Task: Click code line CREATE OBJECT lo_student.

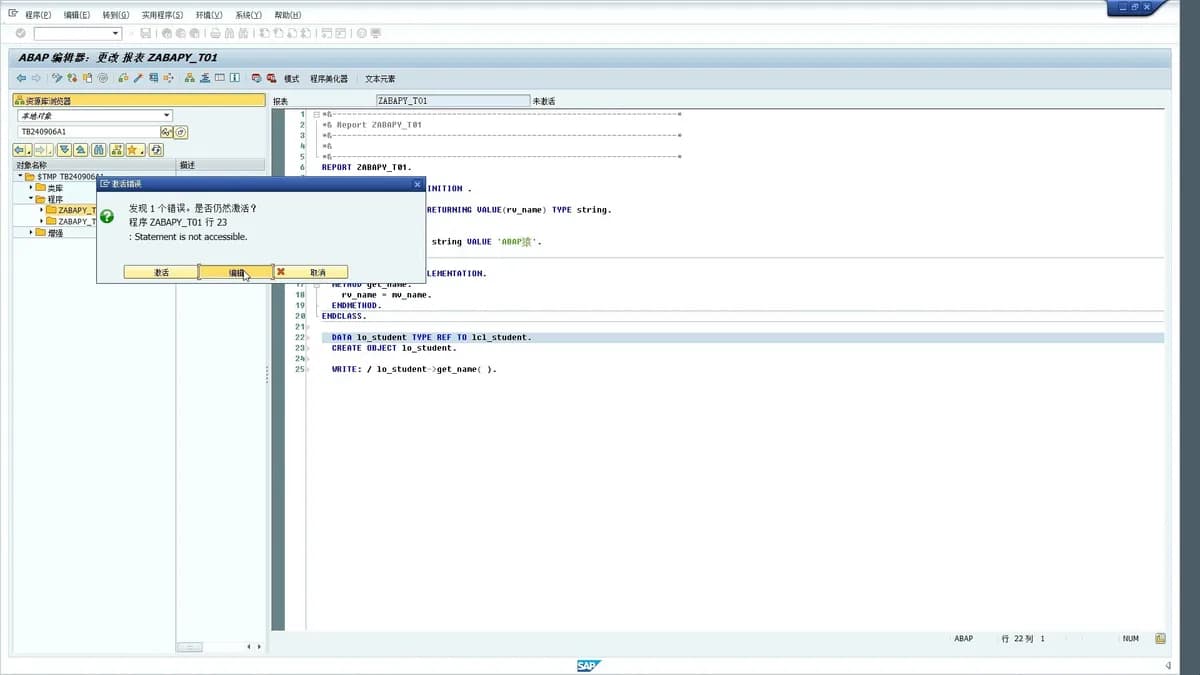Action: pos(394,348)
